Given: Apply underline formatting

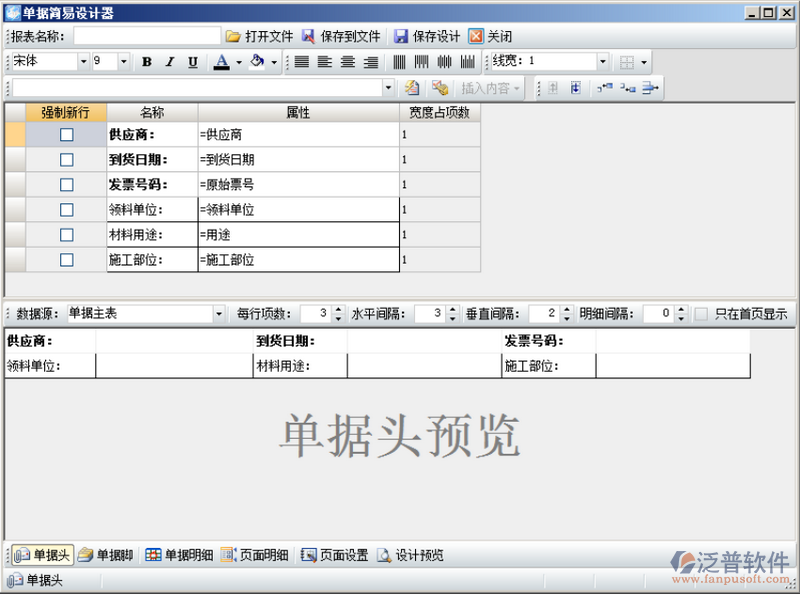Looking at the screenshot, I should tap(192, 62).
